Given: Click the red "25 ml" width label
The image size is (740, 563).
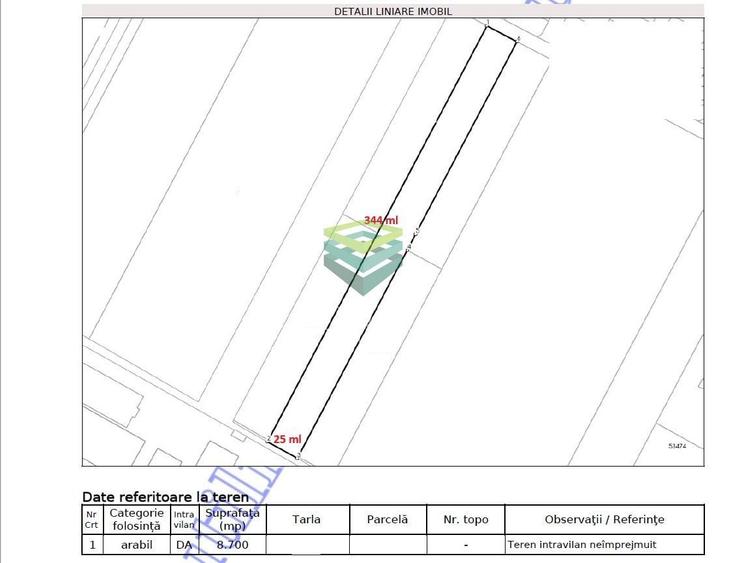Looking at the screenshot, I should coord(287,439).
